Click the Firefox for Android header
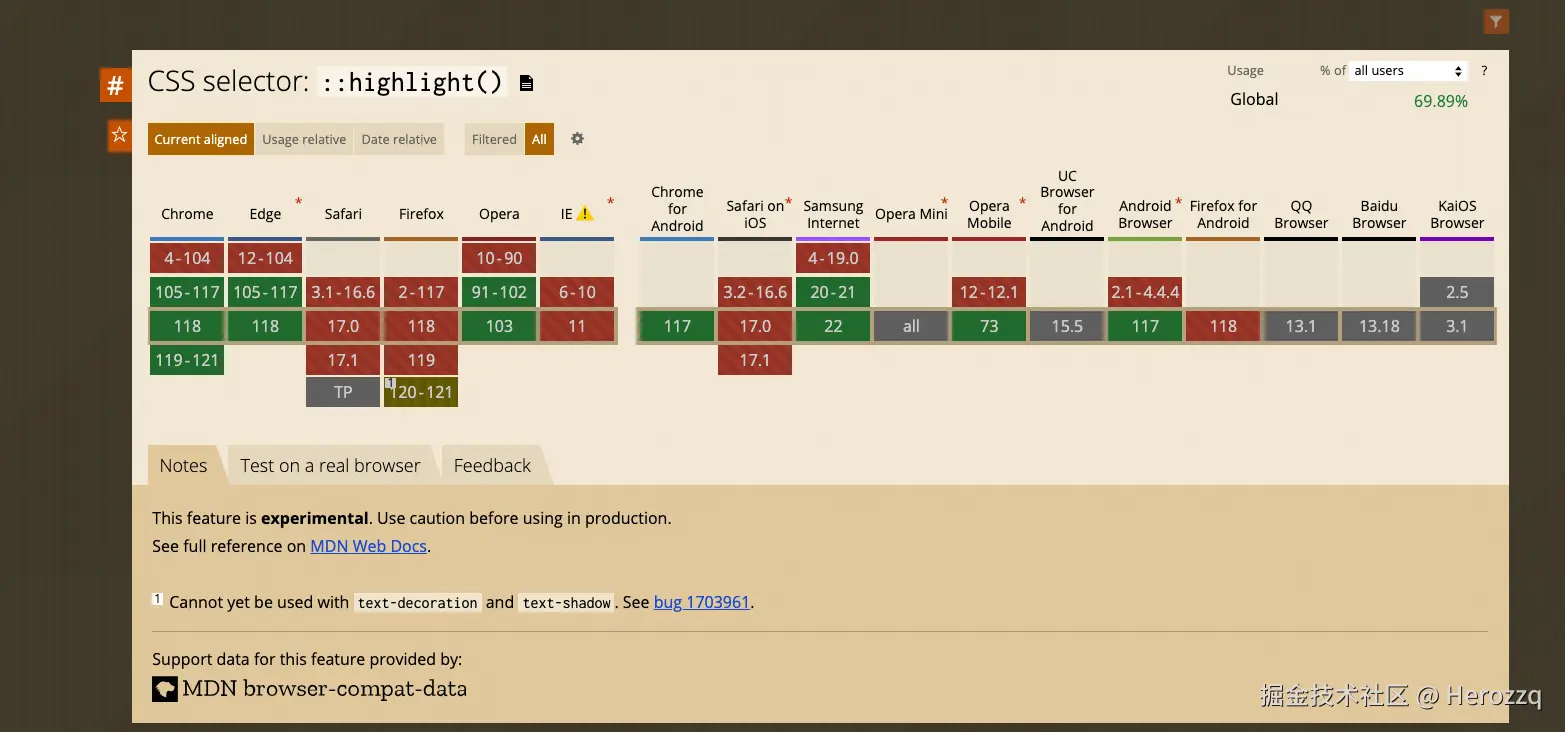The height and width of the screenshot is (732, 1565). [1223, 214]
